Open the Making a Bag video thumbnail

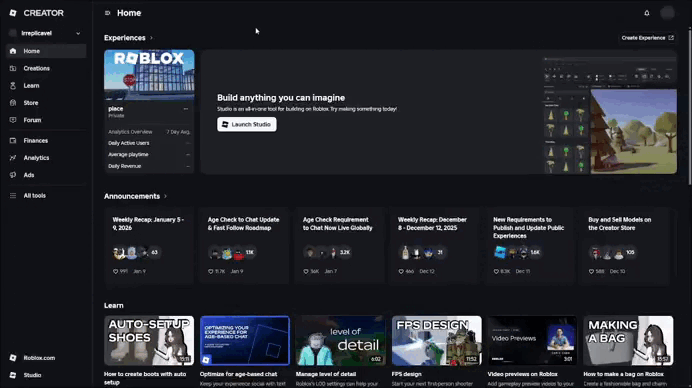click(628, 340)
